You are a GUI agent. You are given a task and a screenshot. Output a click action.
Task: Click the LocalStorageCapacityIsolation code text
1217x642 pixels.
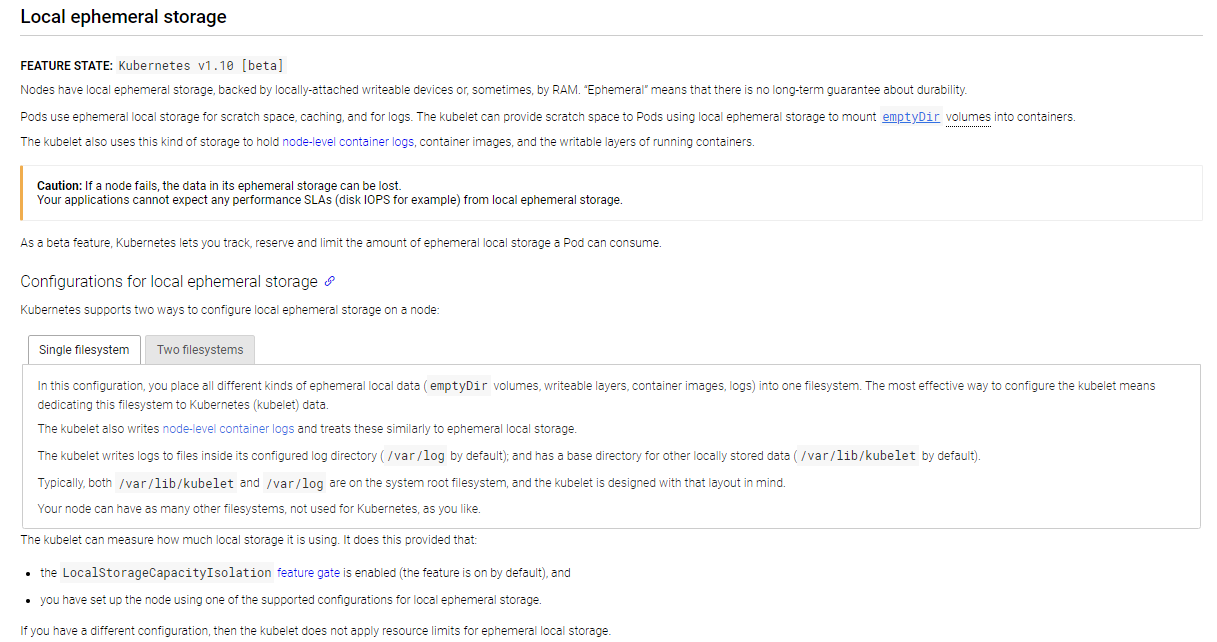pos(167,573)
